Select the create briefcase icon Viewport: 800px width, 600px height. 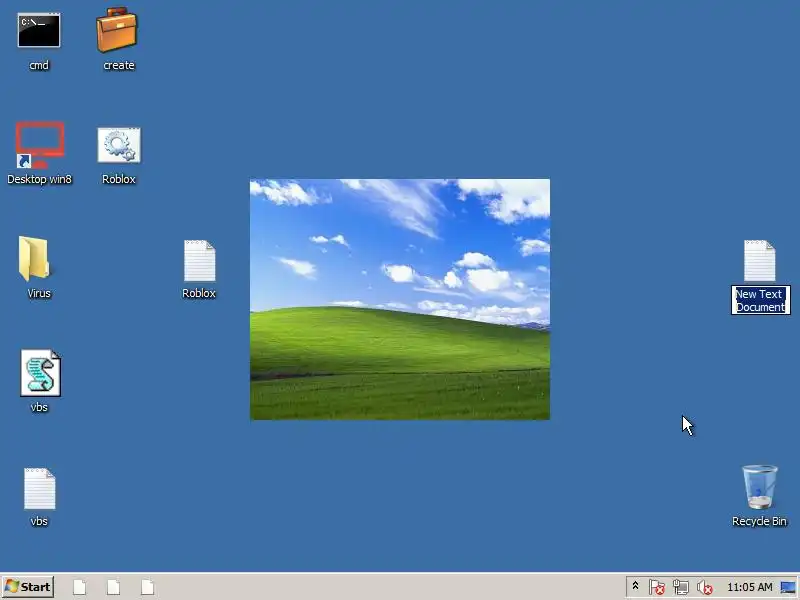117,30
